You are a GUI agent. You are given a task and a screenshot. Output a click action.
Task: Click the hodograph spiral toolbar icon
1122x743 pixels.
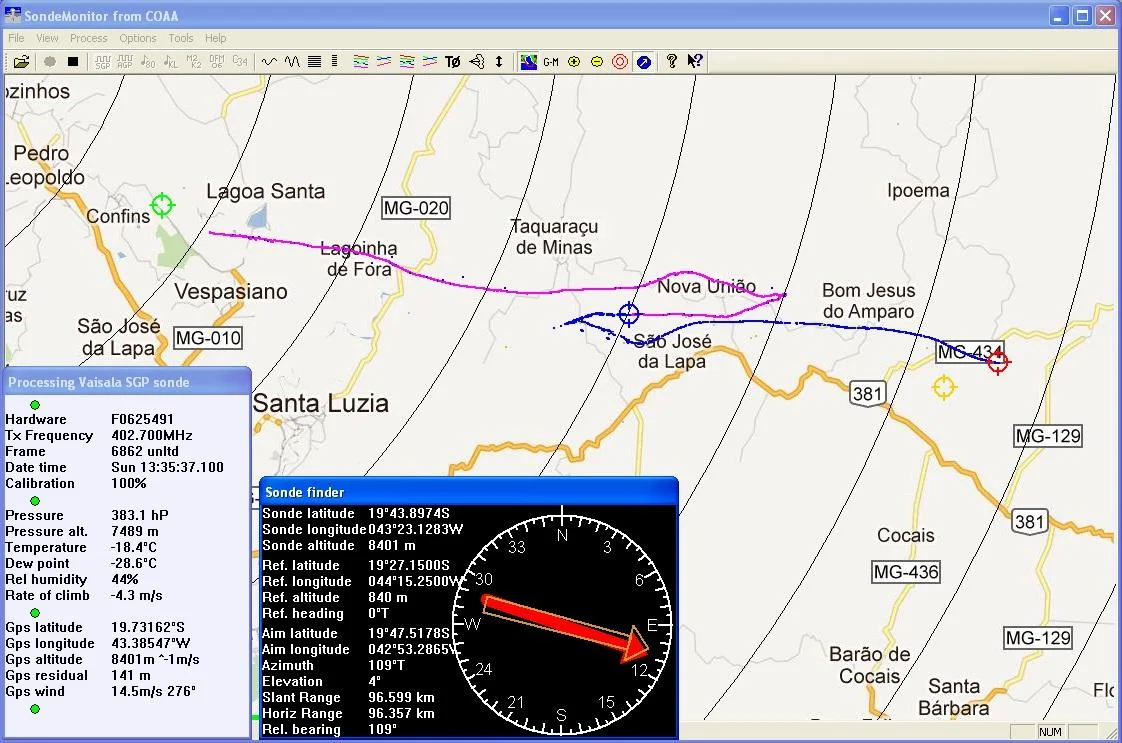tap(477, 62)
